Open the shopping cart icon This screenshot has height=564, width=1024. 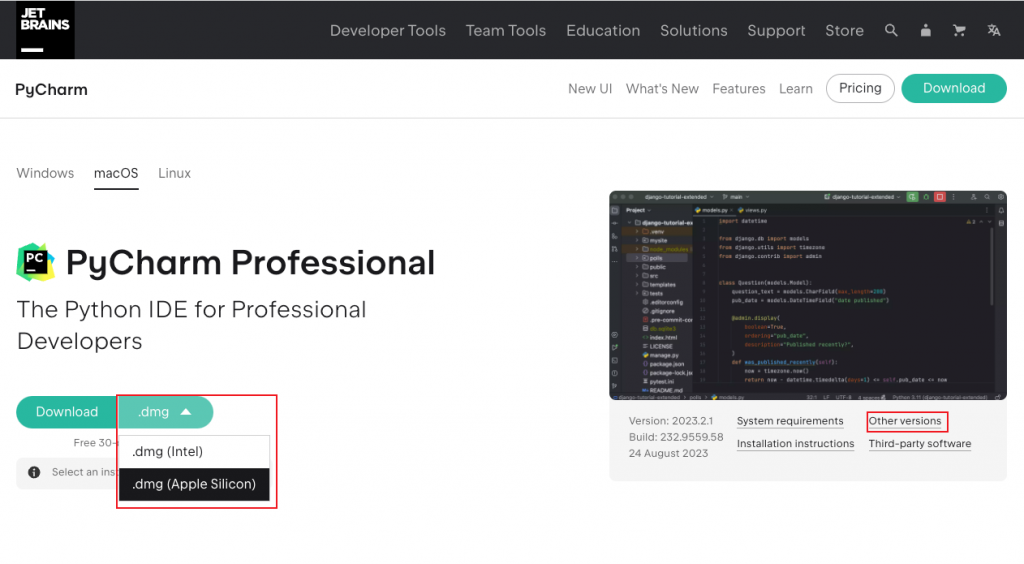point(959,31)
